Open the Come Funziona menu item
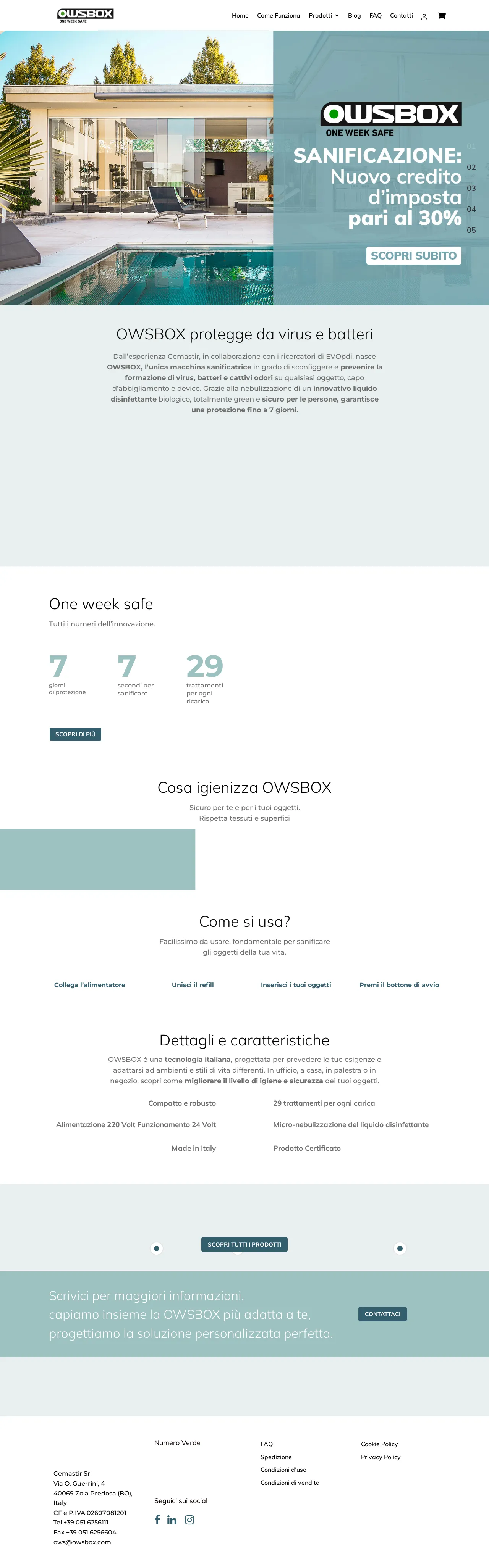Image resolution: width=489 pixels, height=1568 pixels. tap(278, 16)
